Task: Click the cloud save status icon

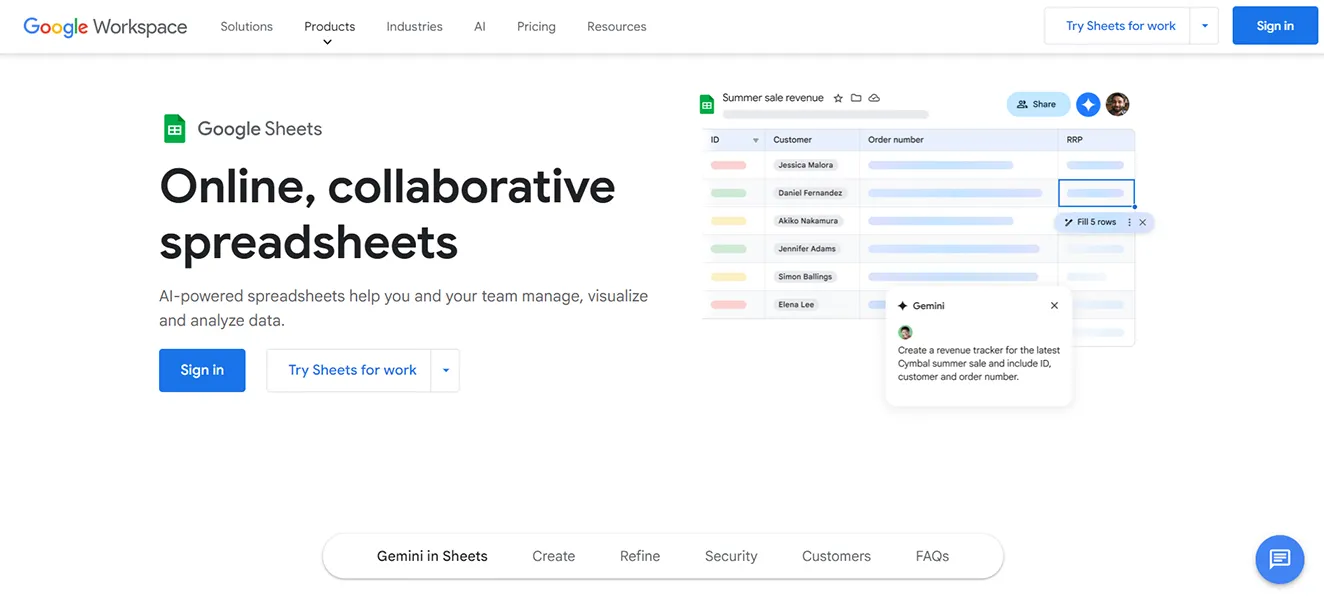Action: click(874, 97)
